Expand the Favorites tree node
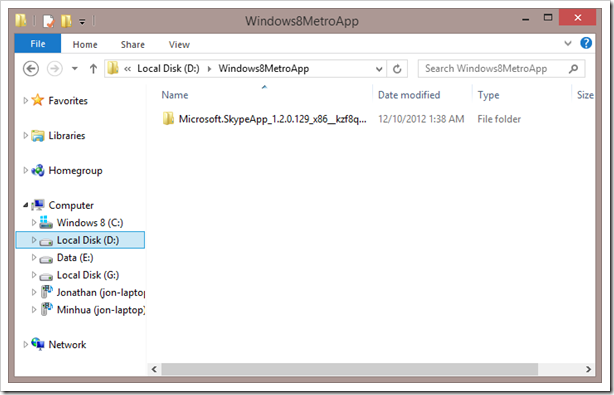 pyautogui.click(x=25, y=101)
